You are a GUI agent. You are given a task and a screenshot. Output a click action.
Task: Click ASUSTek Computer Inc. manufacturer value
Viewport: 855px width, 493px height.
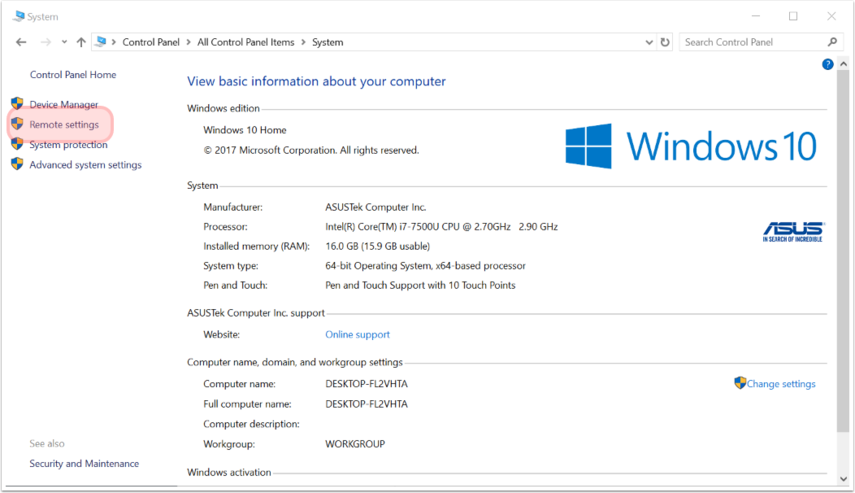pyautogui.click(x=376, y=207)
